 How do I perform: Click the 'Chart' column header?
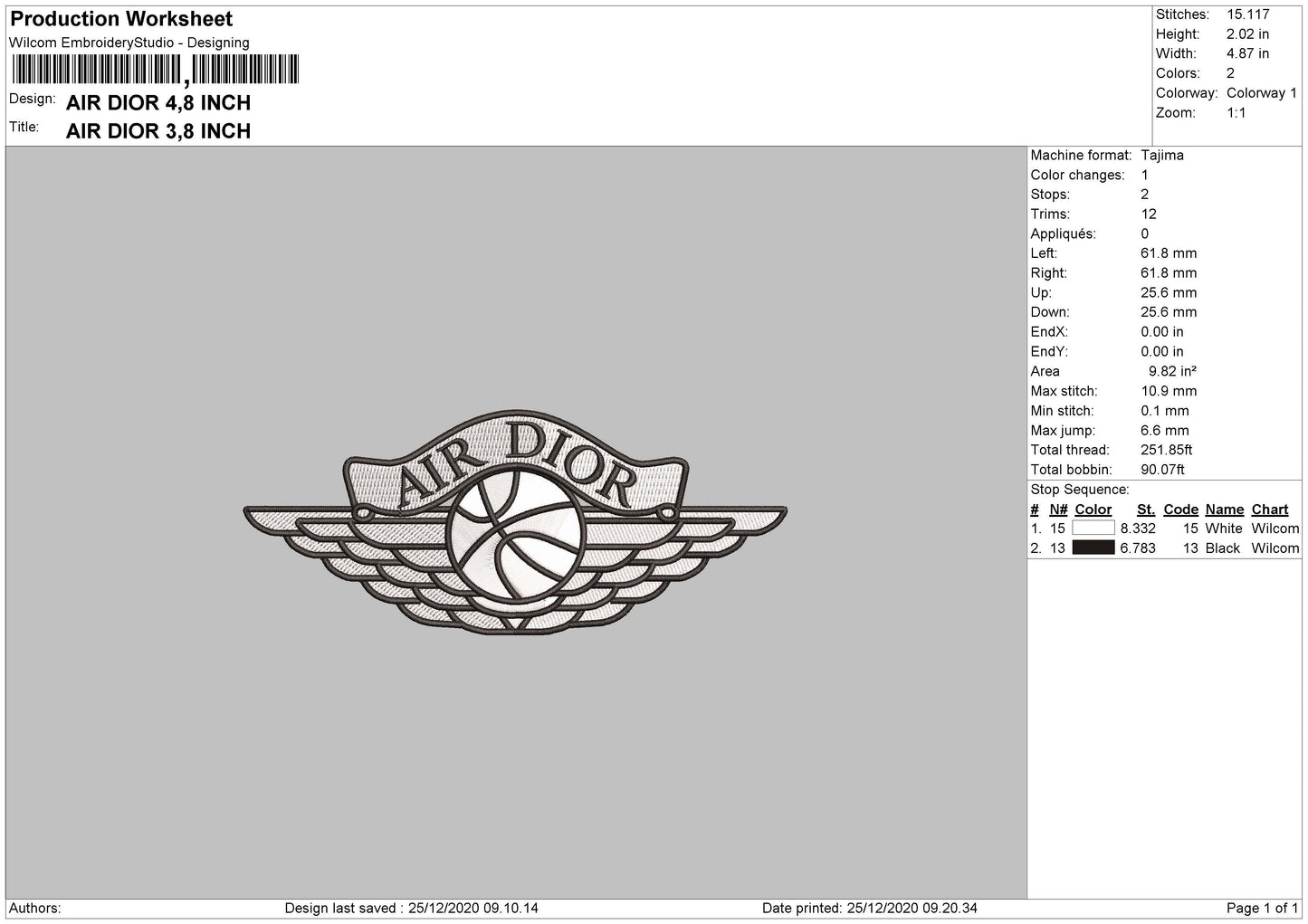[1270, 510]
